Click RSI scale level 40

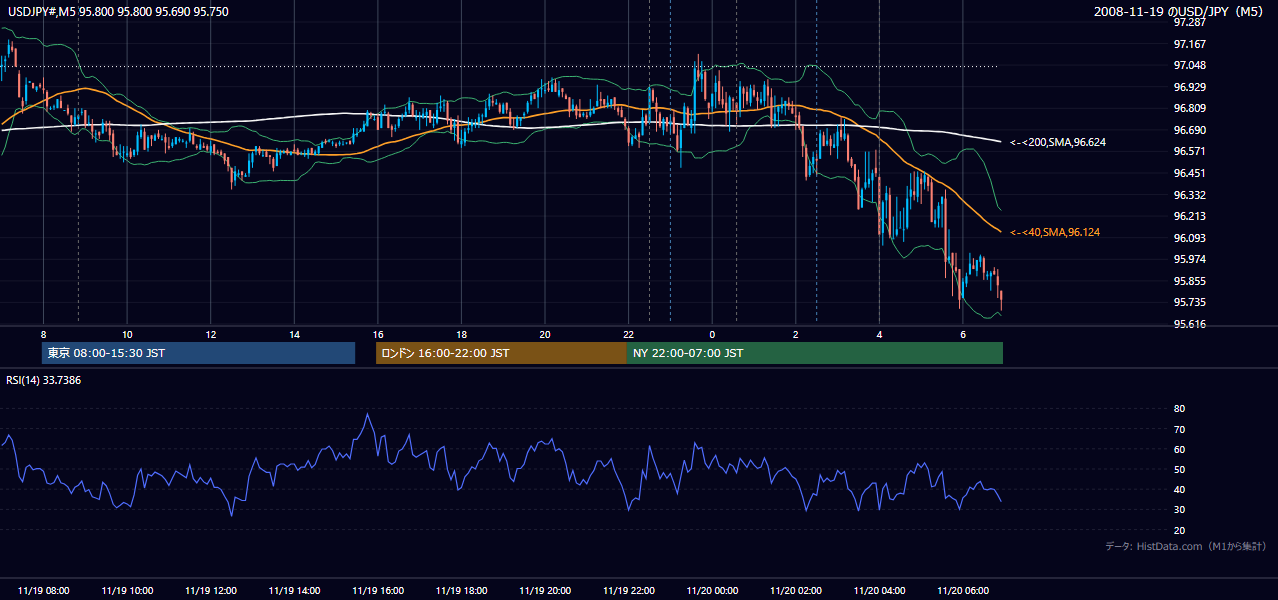(x=1179, y=489)
